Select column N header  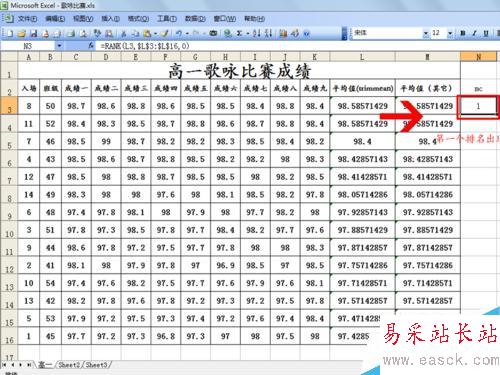479,57
